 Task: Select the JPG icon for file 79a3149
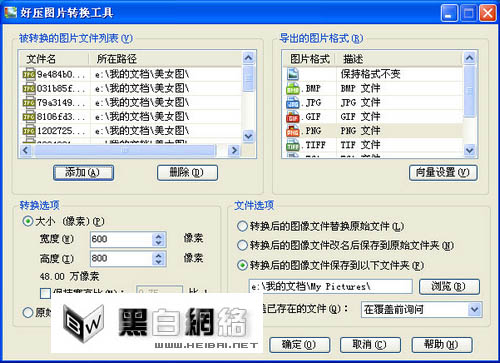(29, 103)
